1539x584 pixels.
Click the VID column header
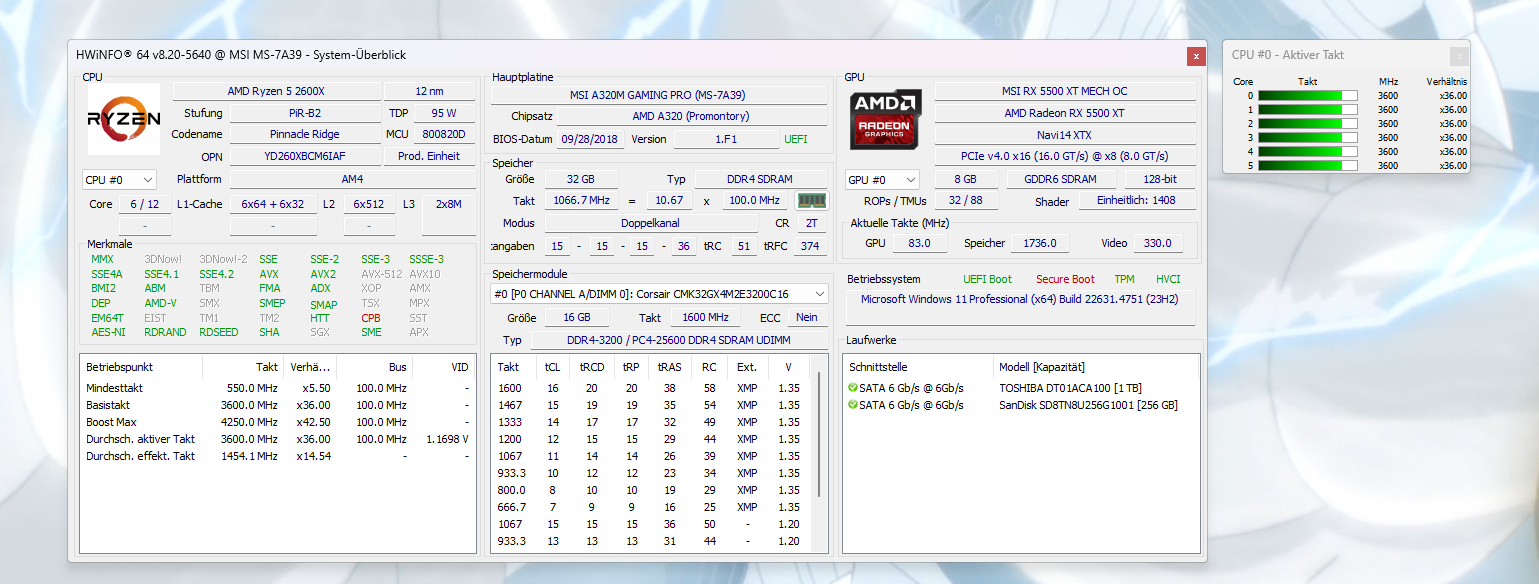coord(444,367)
